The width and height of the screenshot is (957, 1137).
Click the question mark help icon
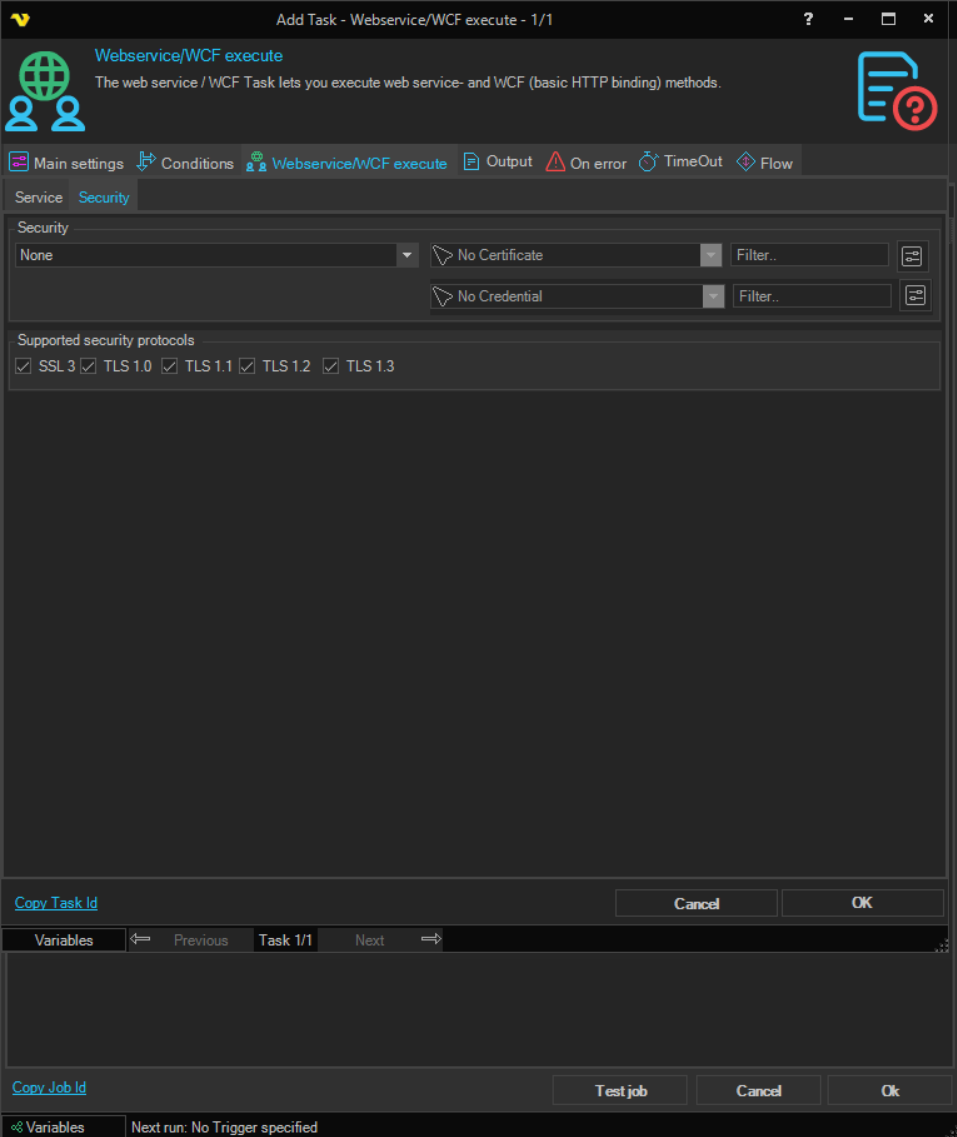[x=808, y=20]
